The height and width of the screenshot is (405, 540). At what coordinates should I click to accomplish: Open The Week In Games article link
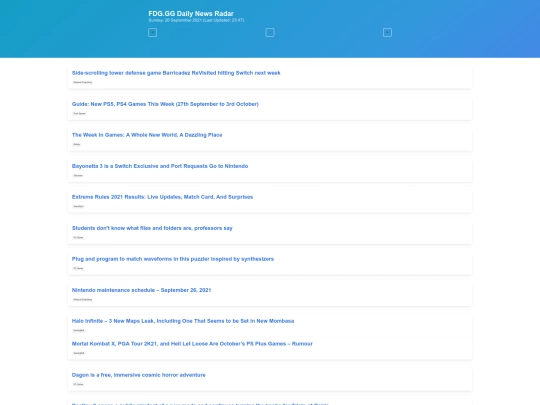coord(147,135)
